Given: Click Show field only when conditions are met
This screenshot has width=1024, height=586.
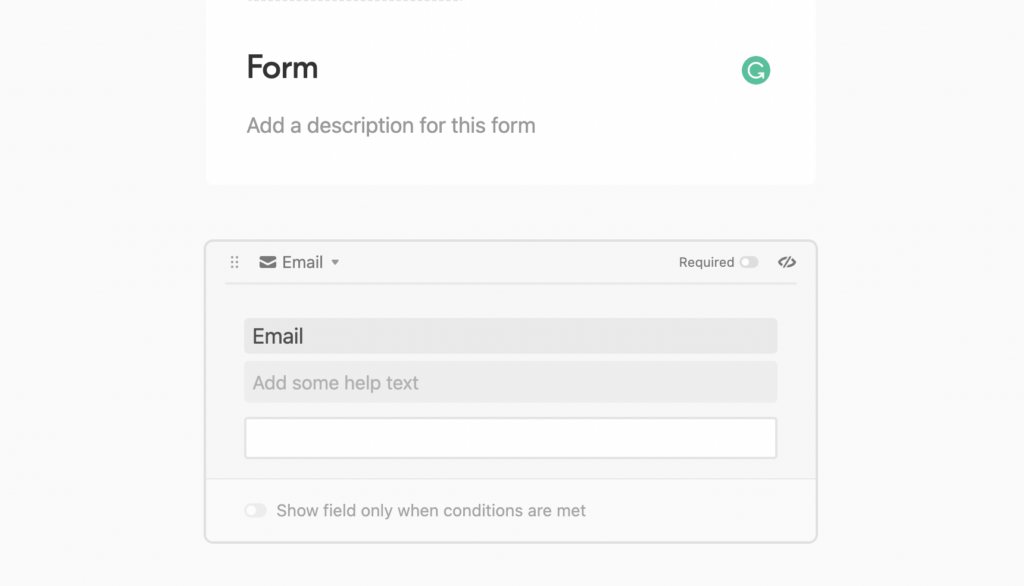Looking at the screenshot, I should pyautogui.click(x=431, y=510).
